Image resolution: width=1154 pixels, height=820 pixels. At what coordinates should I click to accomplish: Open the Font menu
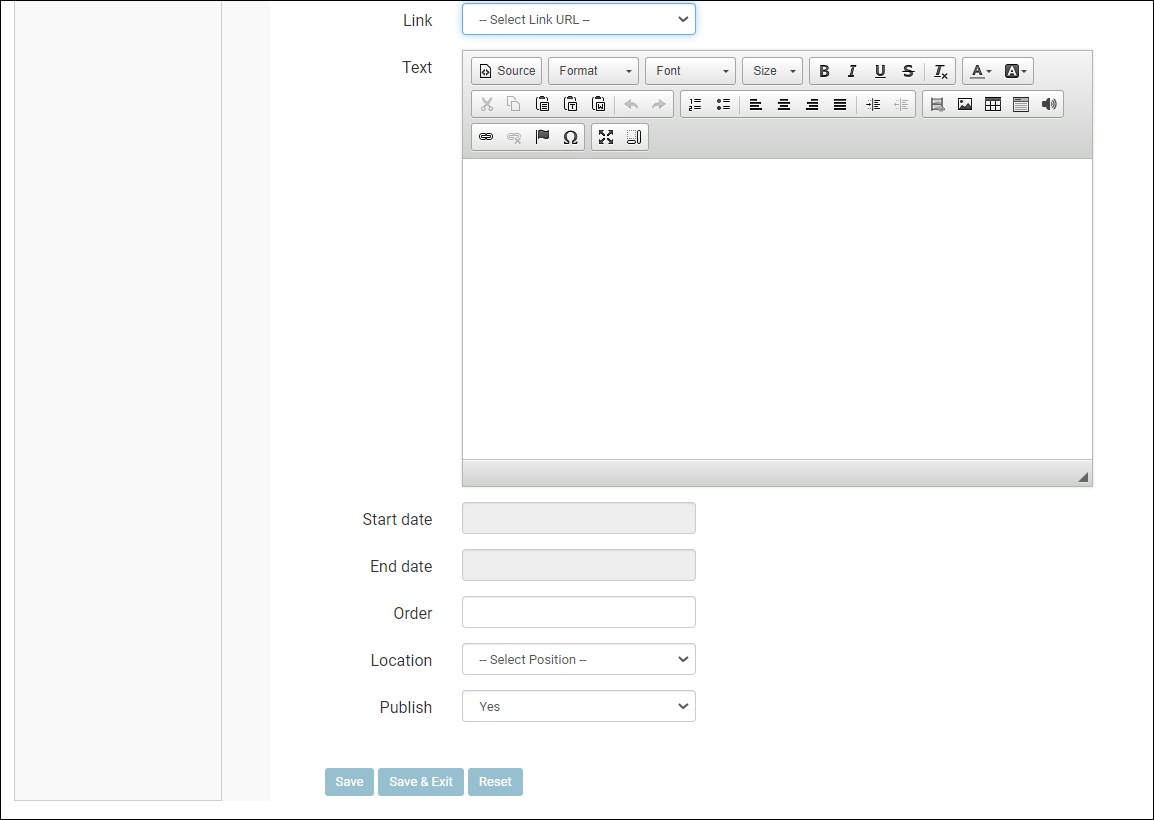[691, 71]
